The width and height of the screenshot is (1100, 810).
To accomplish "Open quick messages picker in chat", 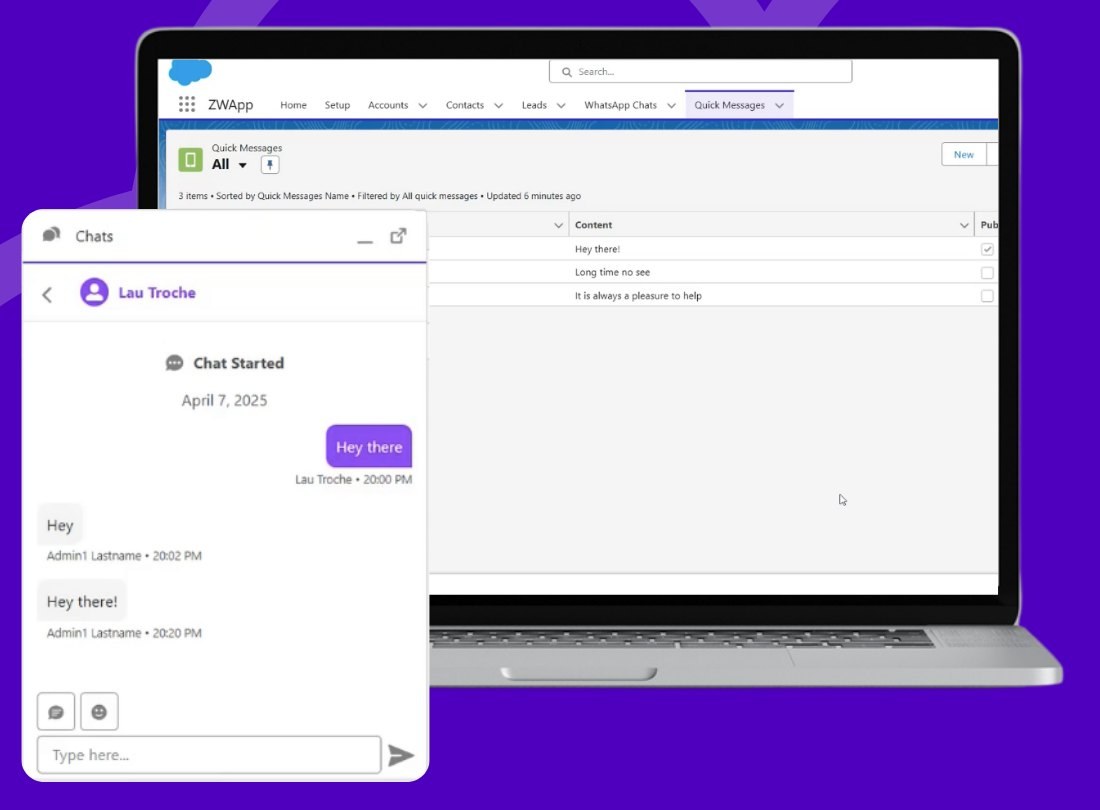I will [x=56, y=712].
